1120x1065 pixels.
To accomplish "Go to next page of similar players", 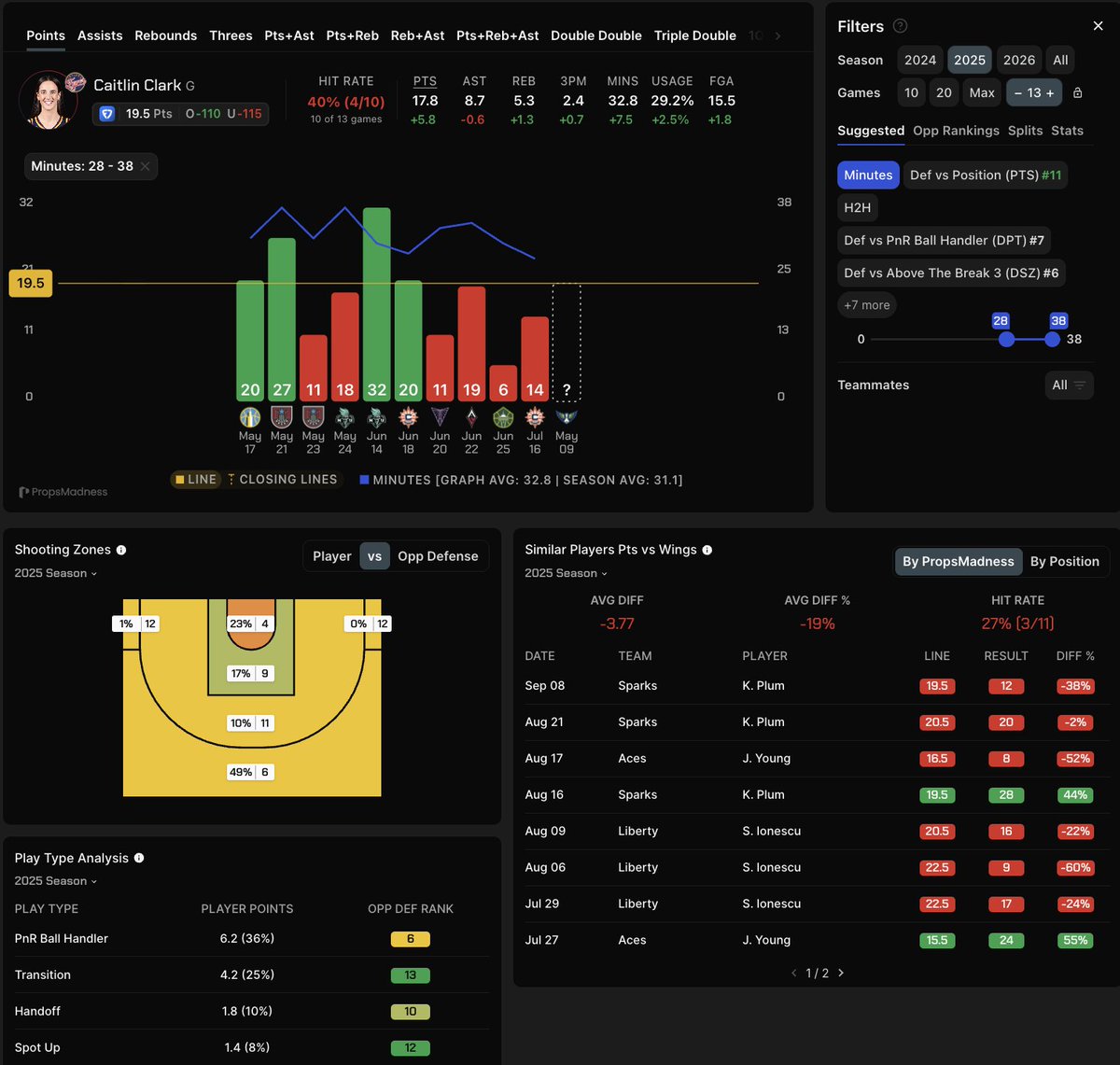I will pyautogui.click(x=841, y=973).
